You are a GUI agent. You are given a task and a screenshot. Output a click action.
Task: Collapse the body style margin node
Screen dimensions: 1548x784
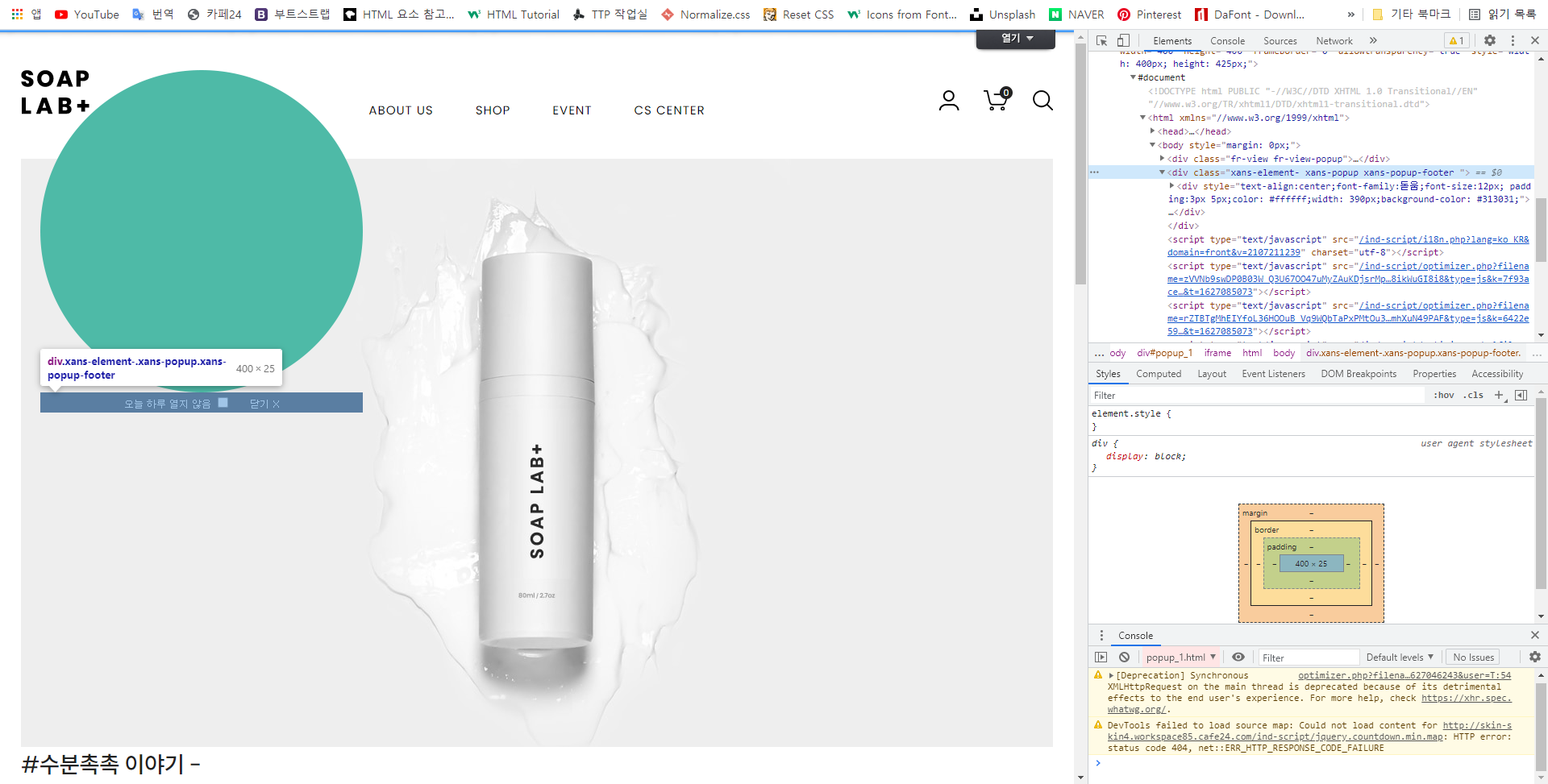tap(1152, 145)
